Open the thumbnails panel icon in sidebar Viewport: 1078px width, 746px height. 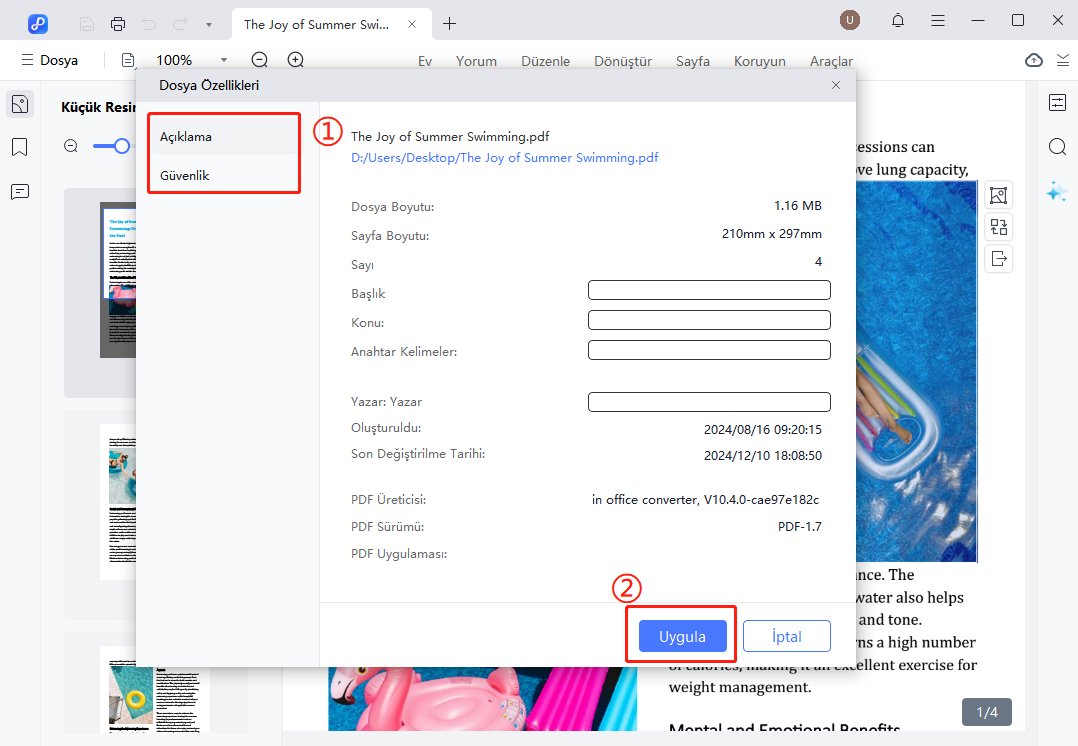19,103
